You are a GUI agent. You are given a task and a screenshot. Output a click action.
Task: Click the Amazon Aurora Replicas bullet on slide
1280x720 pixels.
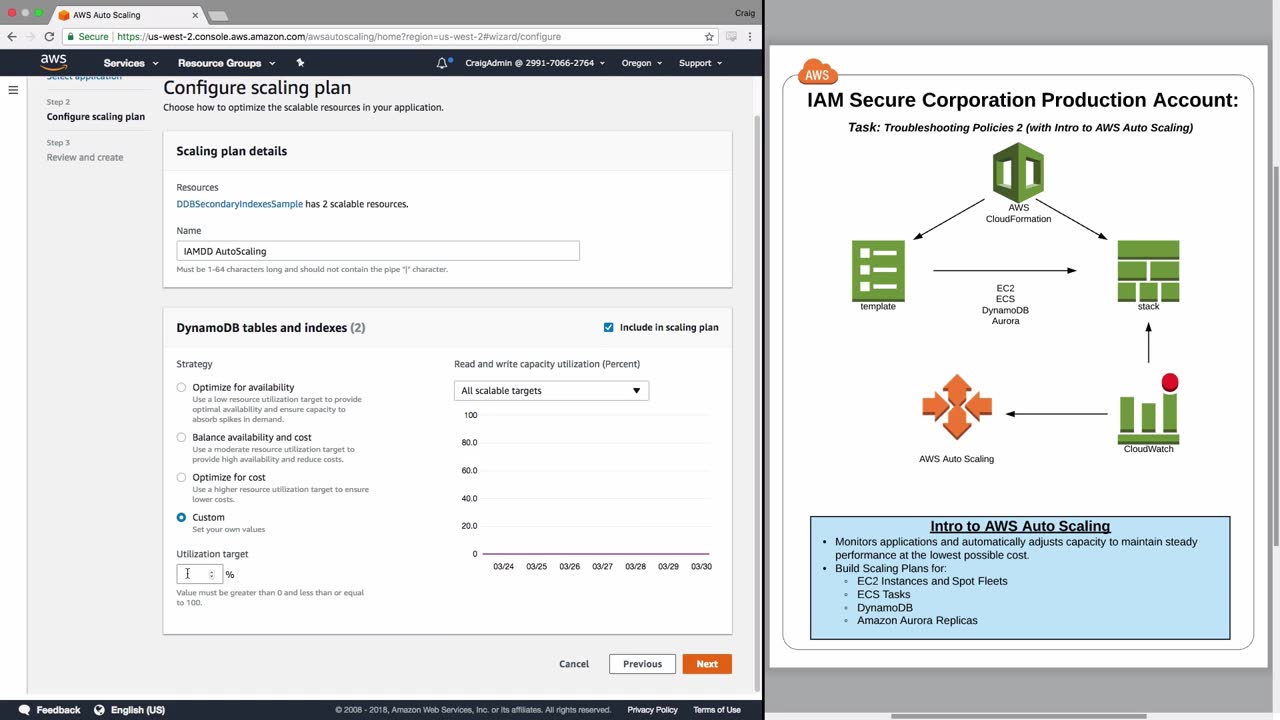pyautogui.click(x=917, y=620)
